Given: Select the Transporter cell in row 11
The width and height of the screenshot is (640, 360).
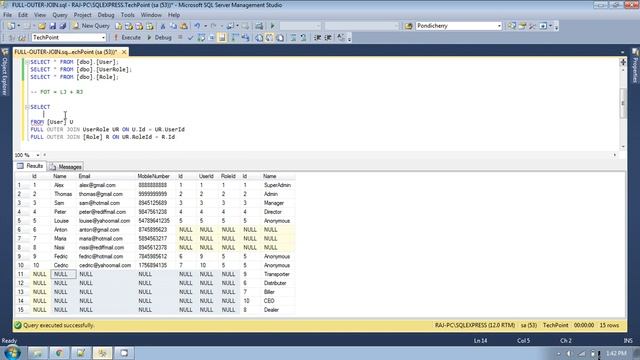Looking at the screenshot, I should [278, 274].
